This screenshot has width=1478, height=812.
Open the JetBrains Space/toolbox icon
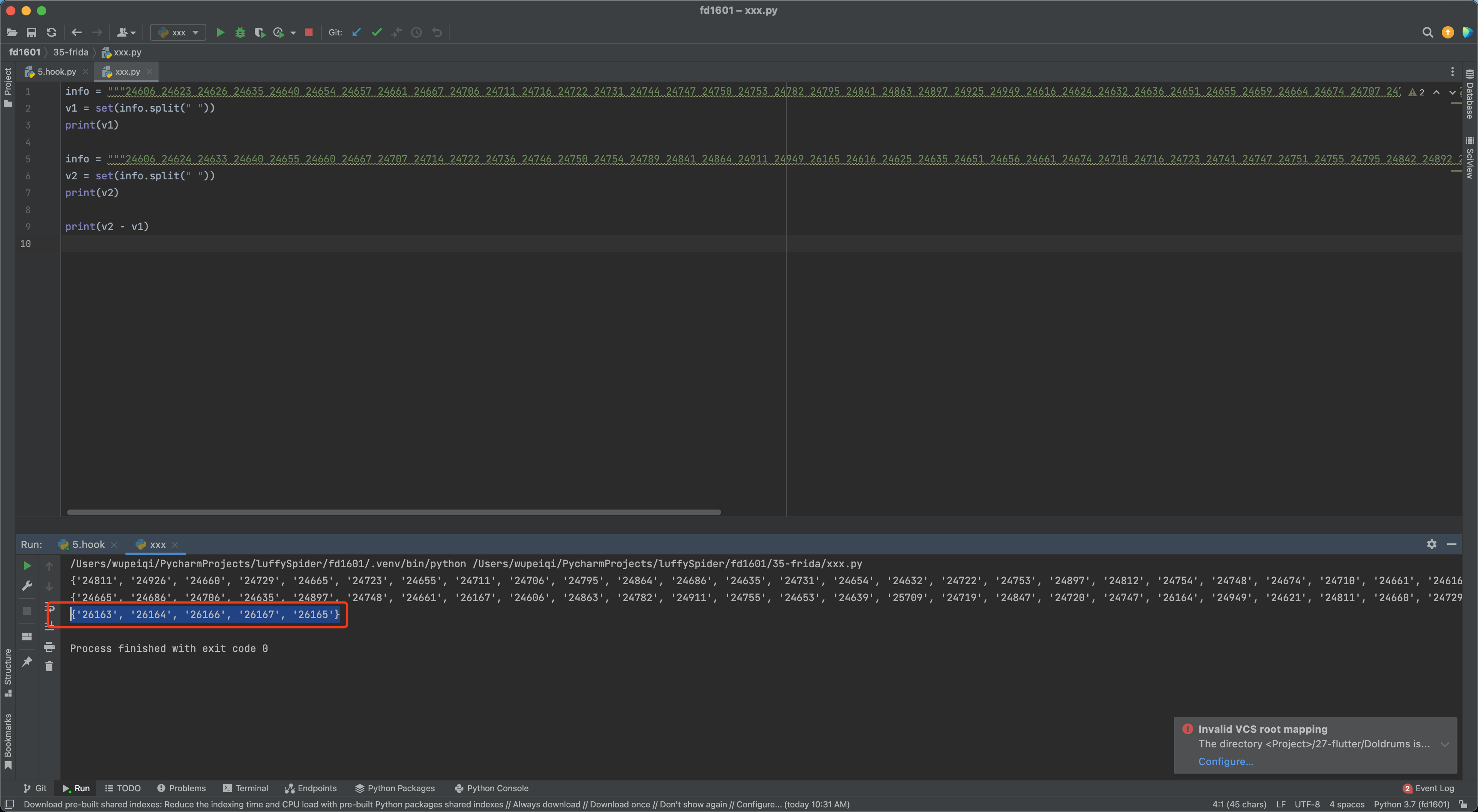1467,33
